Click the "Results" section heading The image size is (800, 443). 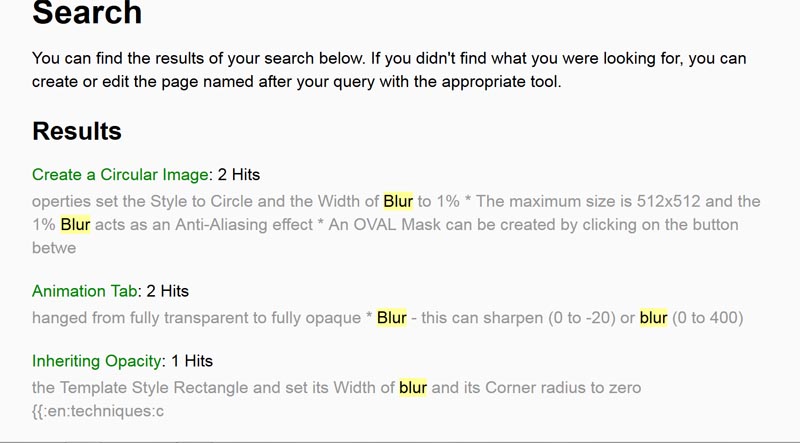pyautogui.click(x=77, y=131)
